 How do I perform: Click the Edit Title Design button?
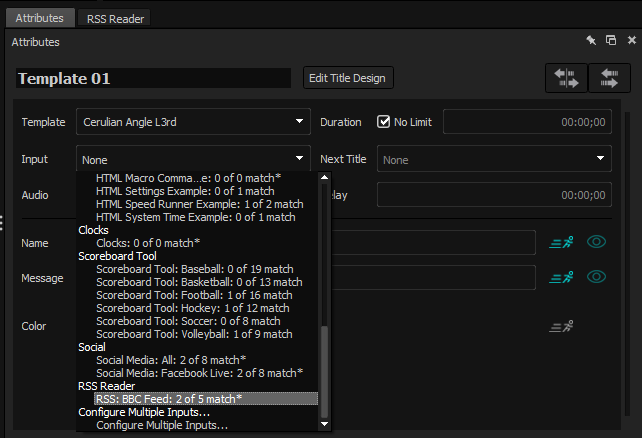348,78
